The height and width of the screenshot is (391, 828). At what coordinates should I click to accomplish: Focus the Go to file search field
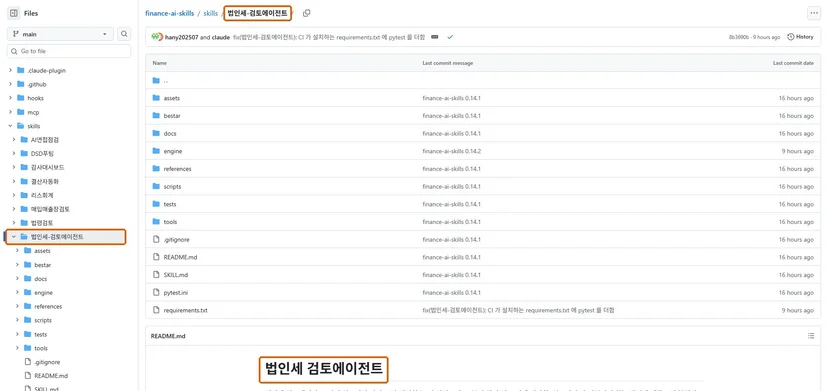69,51
